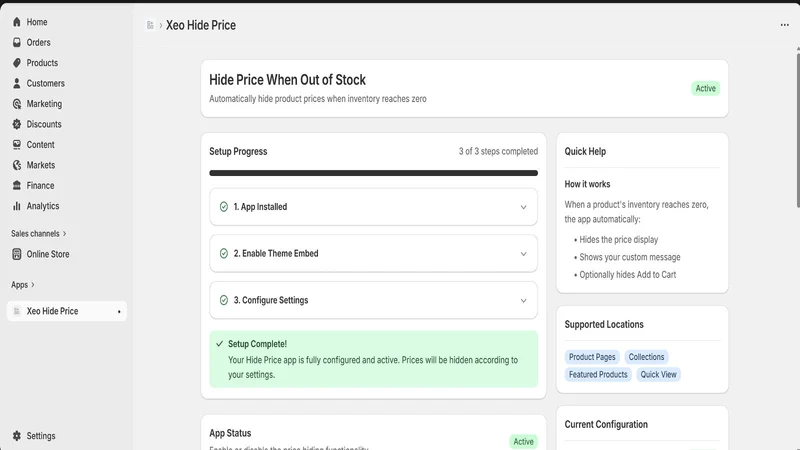Click the Finance bank icon
The width and height of the screenshot is (800, 450).
point(17,185)
